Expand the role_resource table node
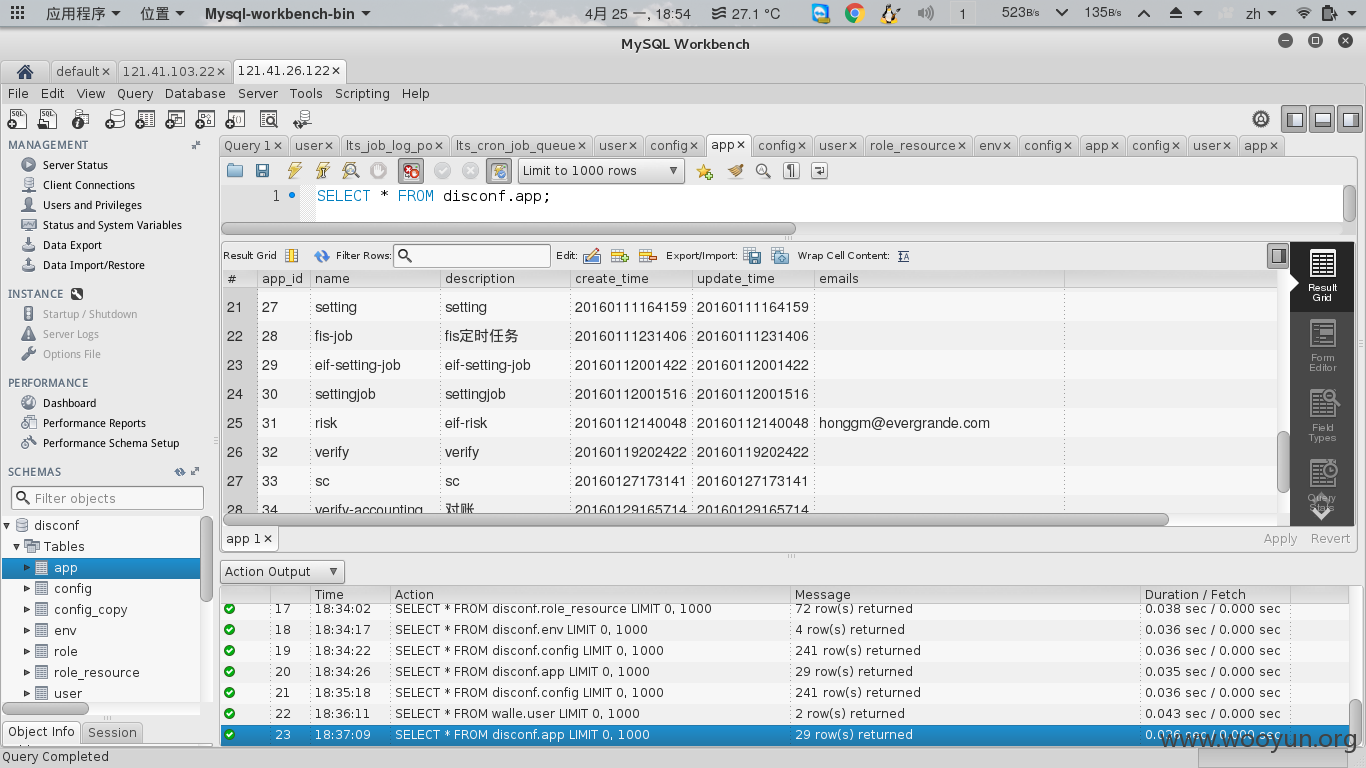Image resolution: width=1366 pixels, height=768 pixels. pyautogui.click(x=28, y=672)
